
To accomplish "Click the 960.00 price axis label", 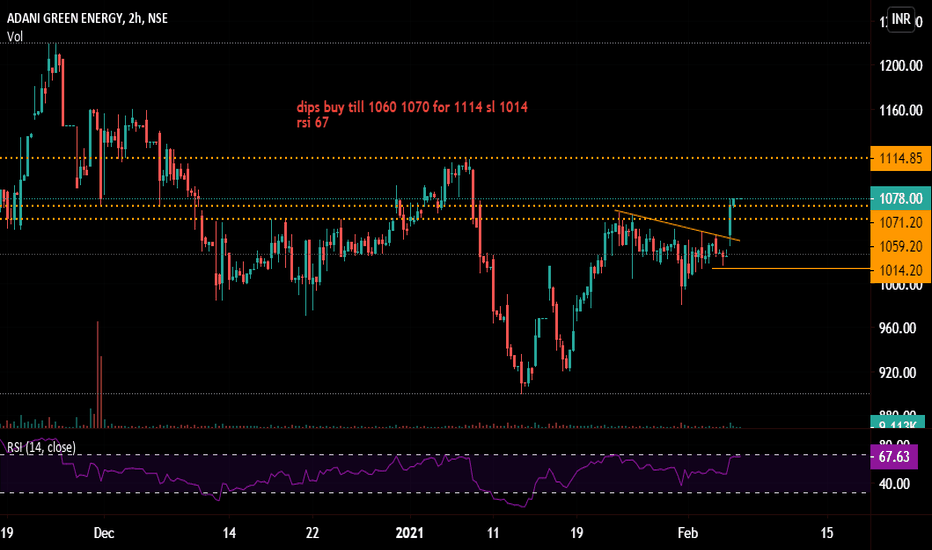I will (x=898, y=328).
